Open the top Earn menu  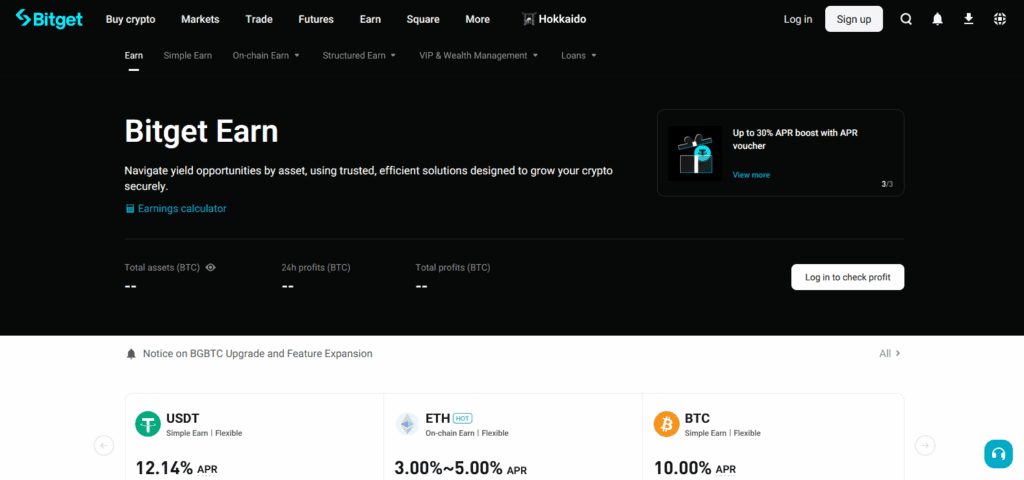point(370,20)
